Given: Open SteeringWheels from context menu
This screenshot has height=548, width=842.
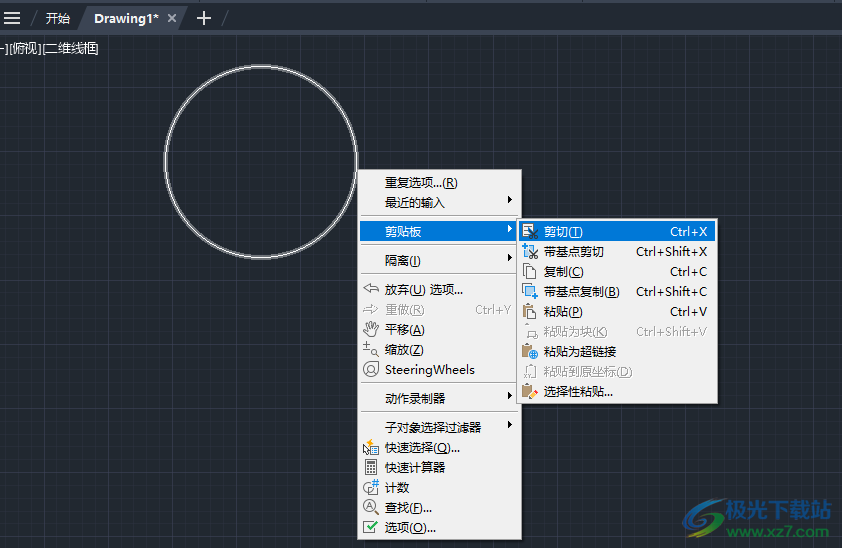Looking at the screenshot, I should [439, 369].
